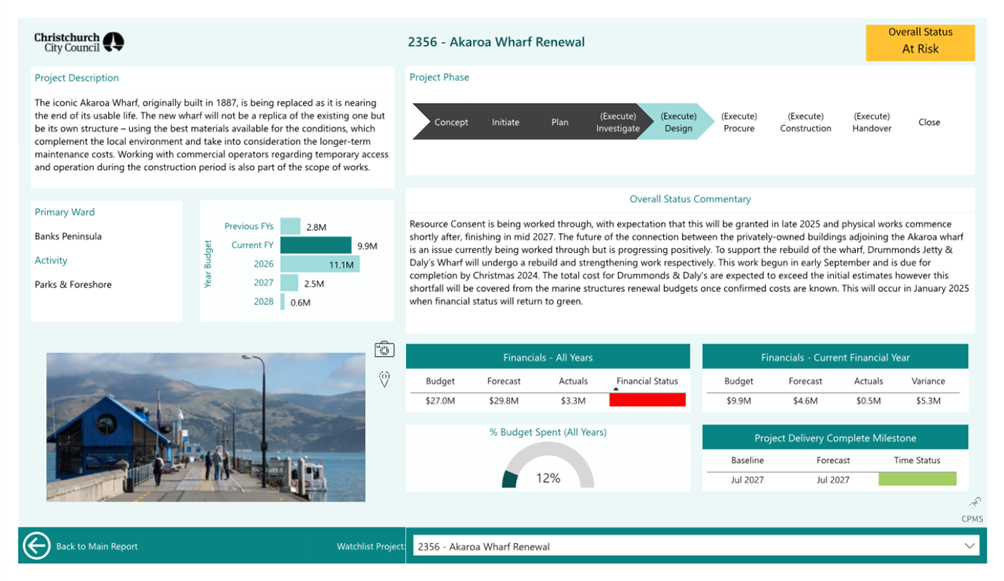Click the Christchurch City Council logo
1004x581 pixels.
pos(79,42)
